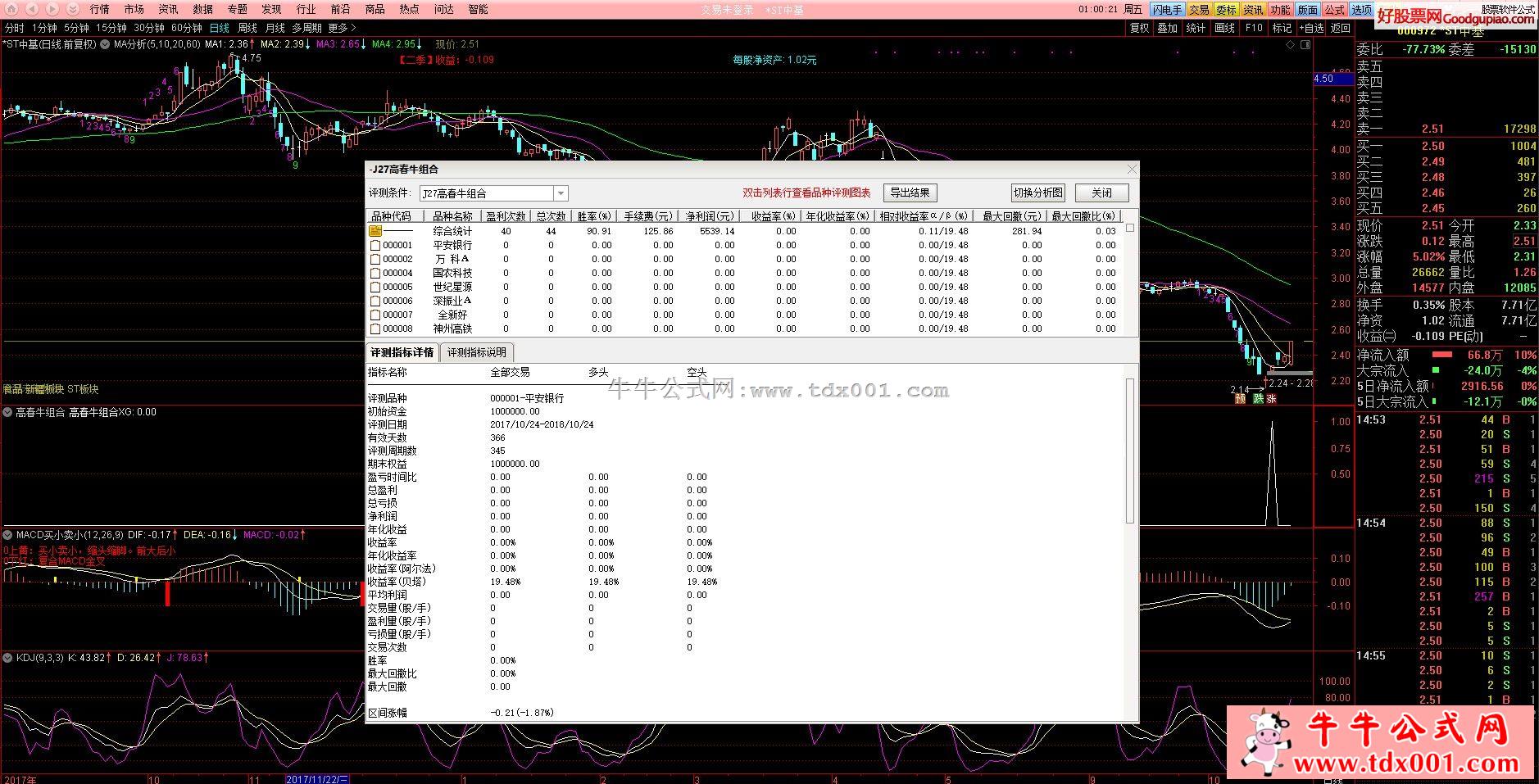1539x784 pixels.
Task: Select the 评测指标详情 tab
Action: pyautogui.click(x=402, y=353)
